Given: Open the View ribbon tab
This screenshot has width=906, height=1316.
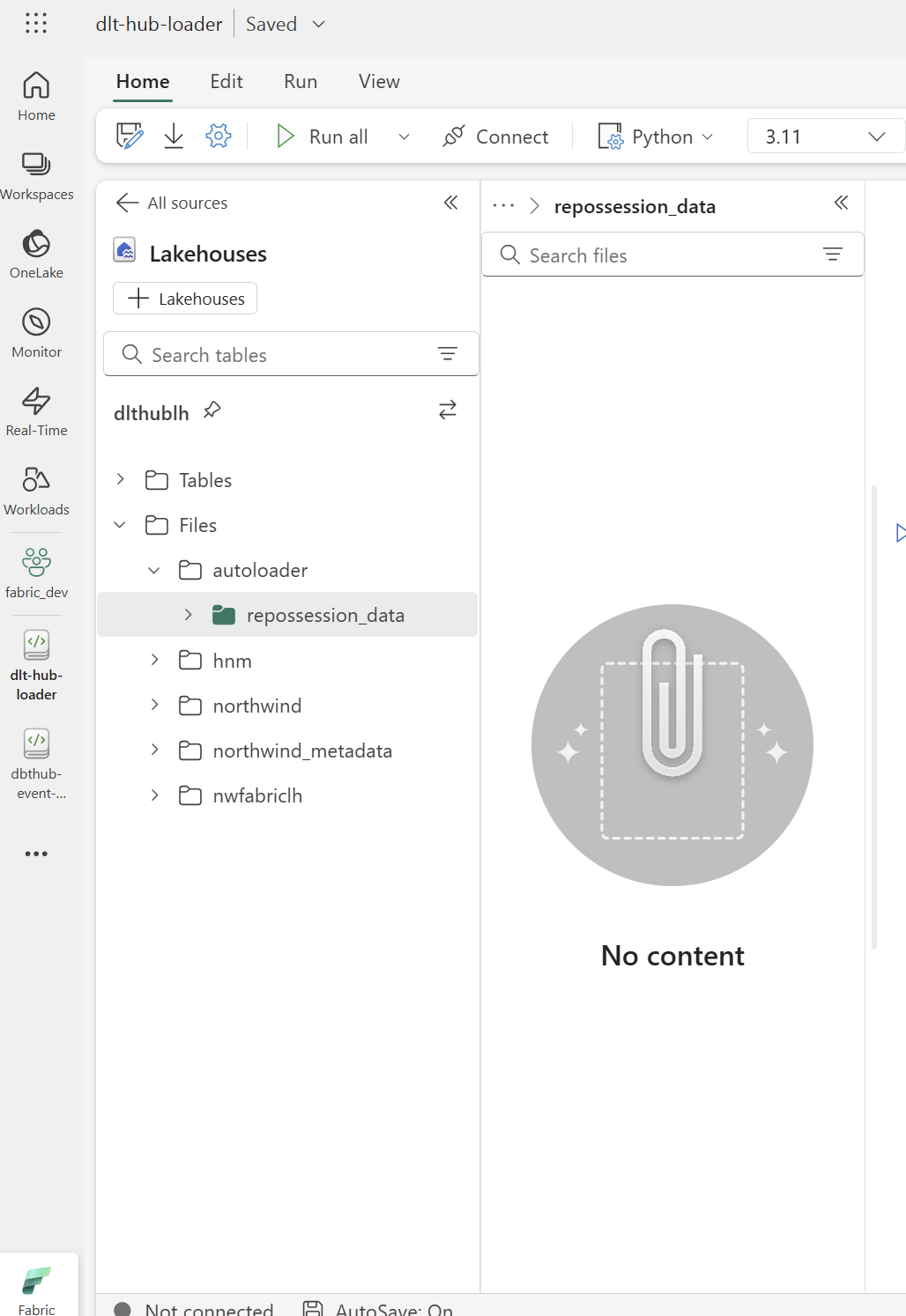Looking at the screenshot, I should [x=378, y=81].
